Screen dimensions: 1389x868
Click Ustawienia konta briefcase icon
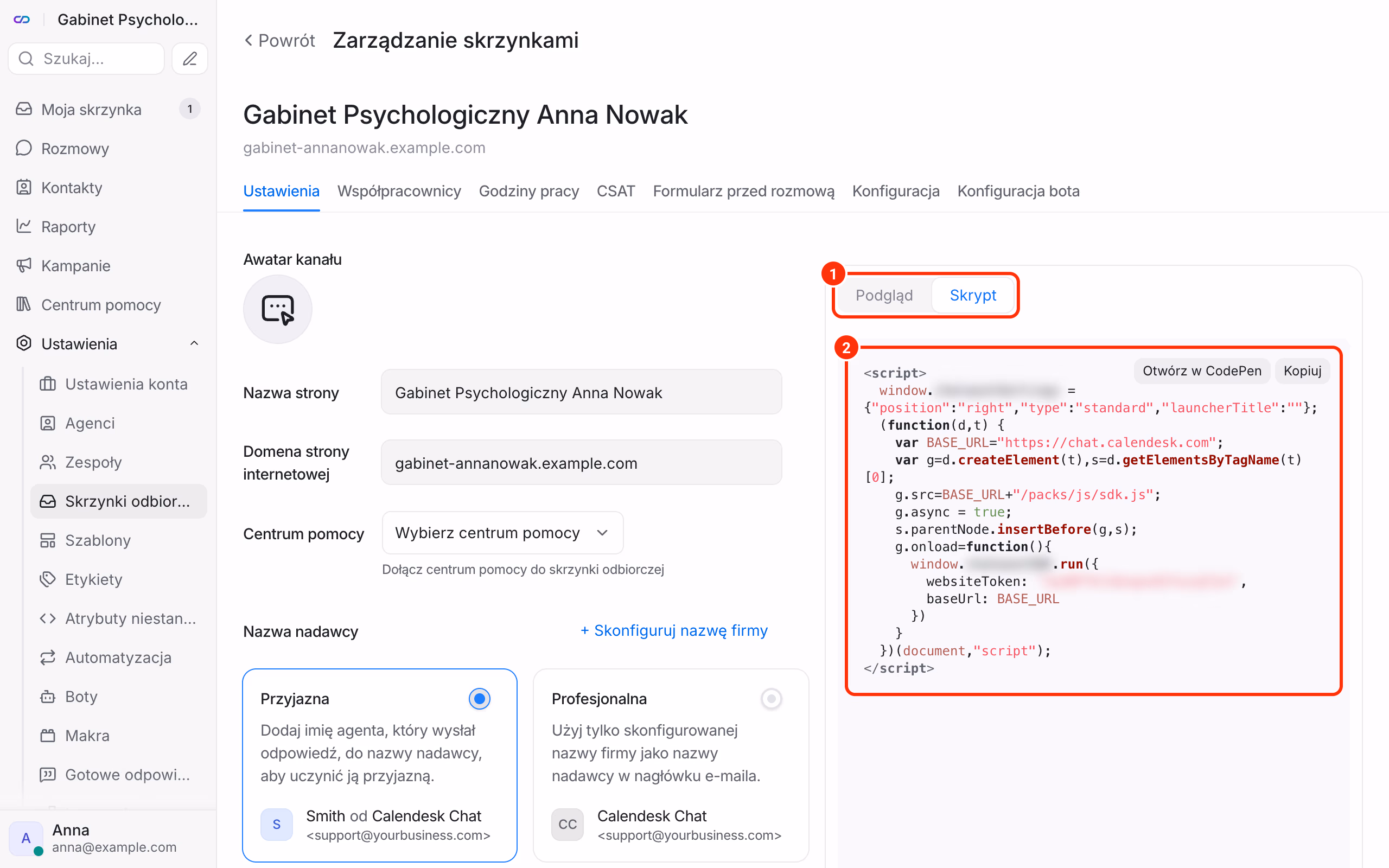coord(48,384)
